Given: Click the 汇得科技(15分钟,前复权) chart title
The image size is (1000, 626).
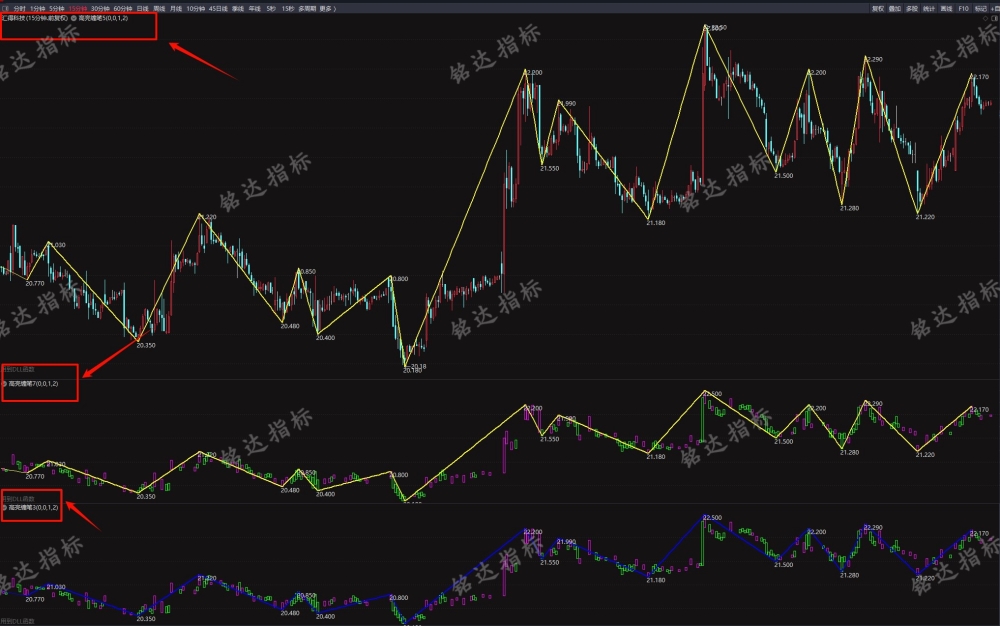Looking at the screenshot, I should click(x=34, y=18).
